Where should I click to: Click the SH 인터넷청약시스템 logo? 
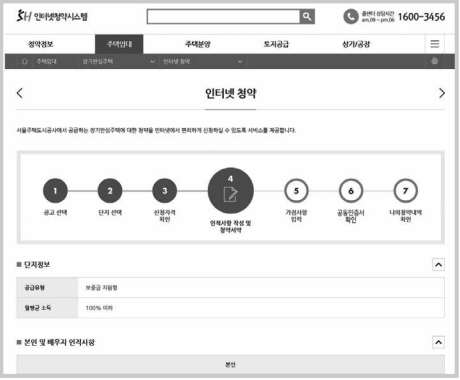pos(52,16)
